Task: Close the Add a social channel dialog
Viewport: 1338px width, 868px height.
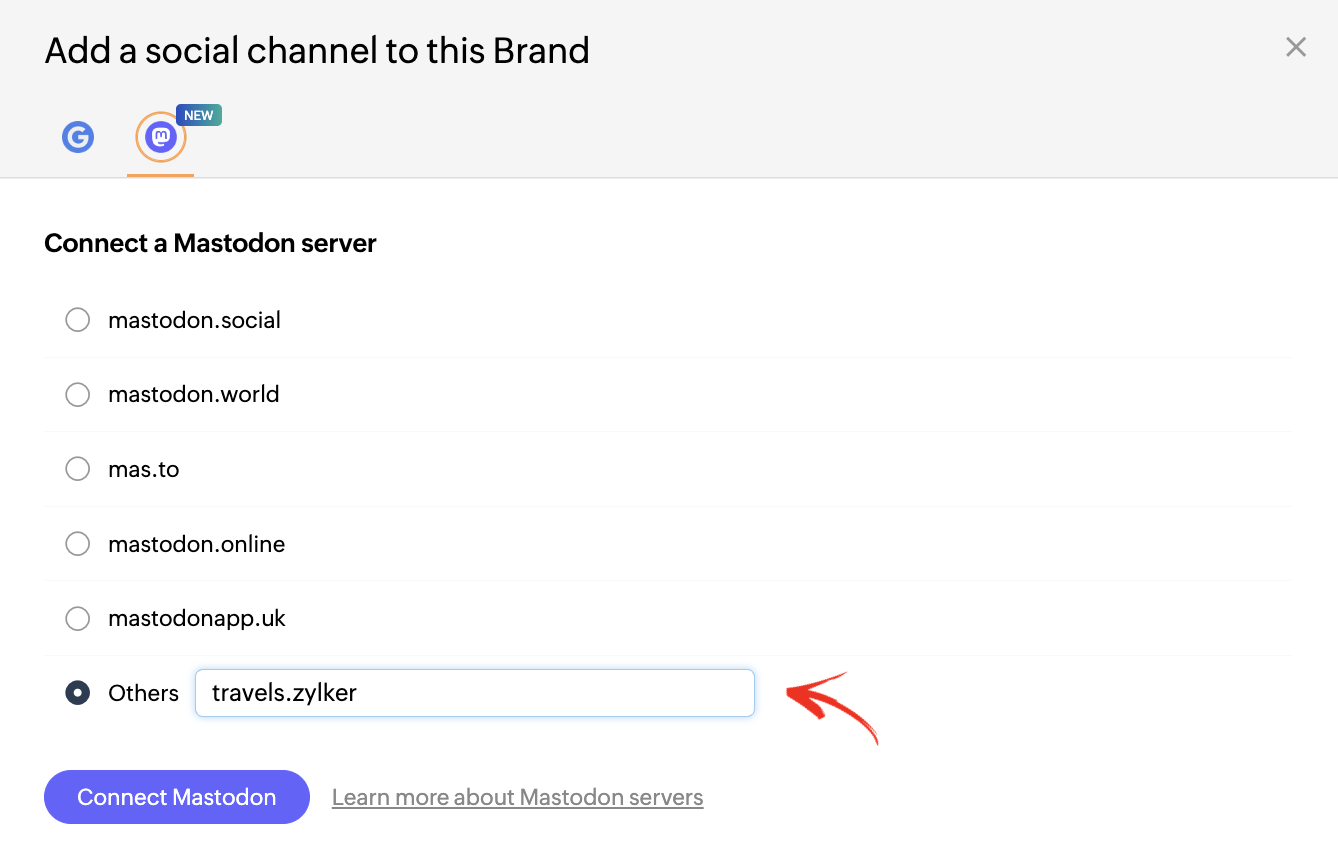Action: (x=1296, y=47)
